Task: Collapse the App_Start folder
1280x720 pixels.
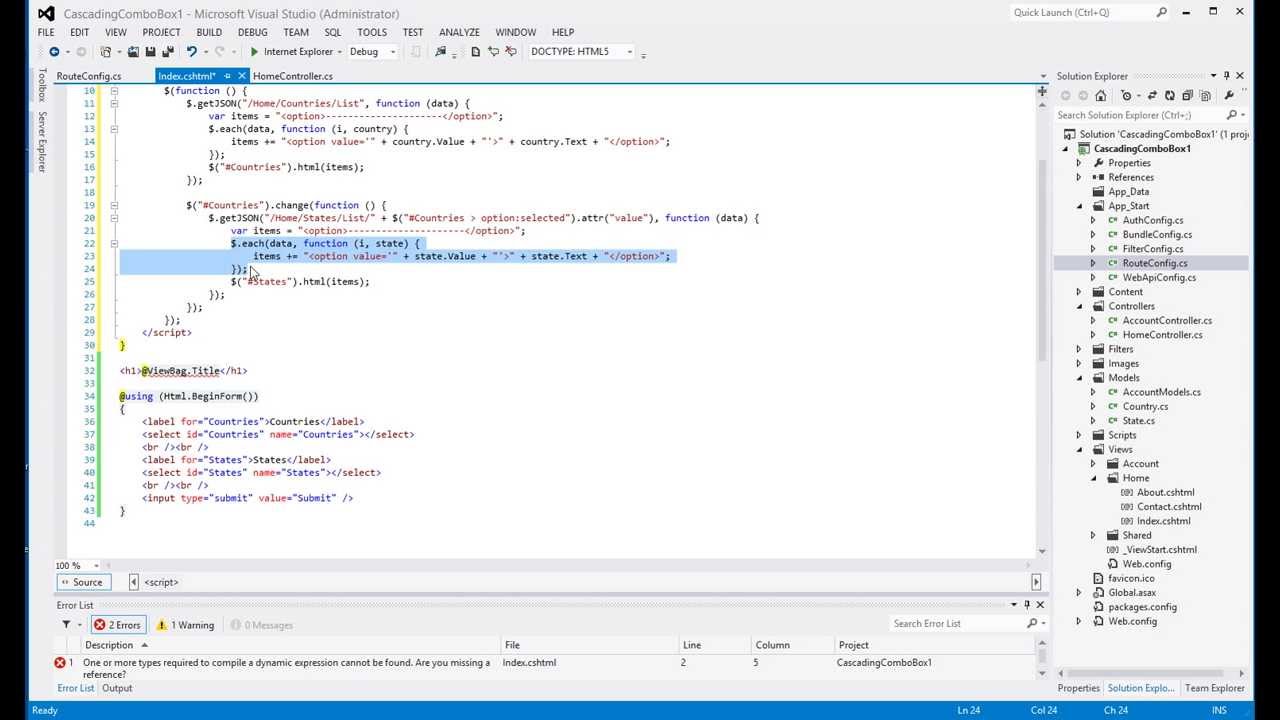Action: (x=1079, y=206)
